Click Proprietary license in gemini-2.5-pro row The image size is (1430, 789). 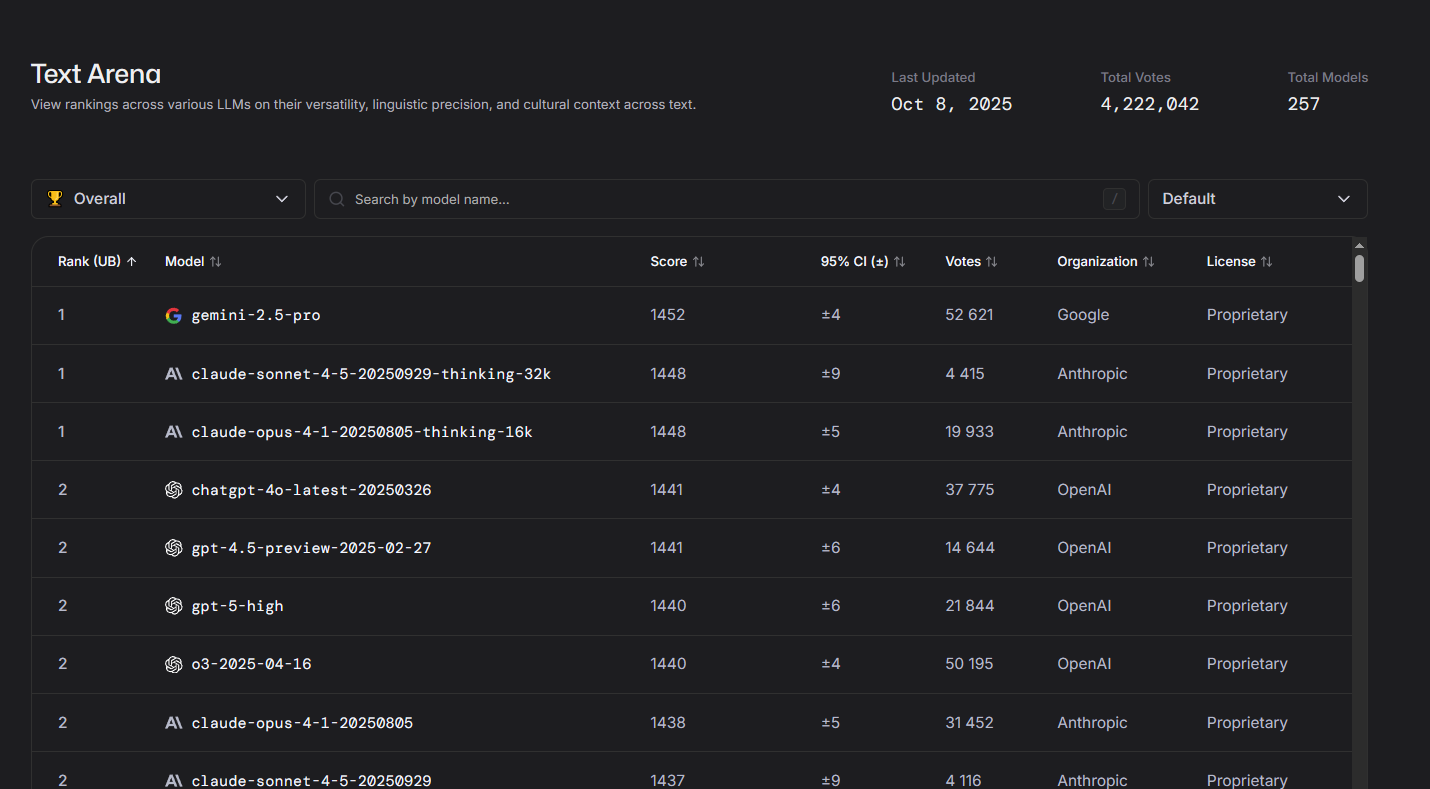point(1247,315)
